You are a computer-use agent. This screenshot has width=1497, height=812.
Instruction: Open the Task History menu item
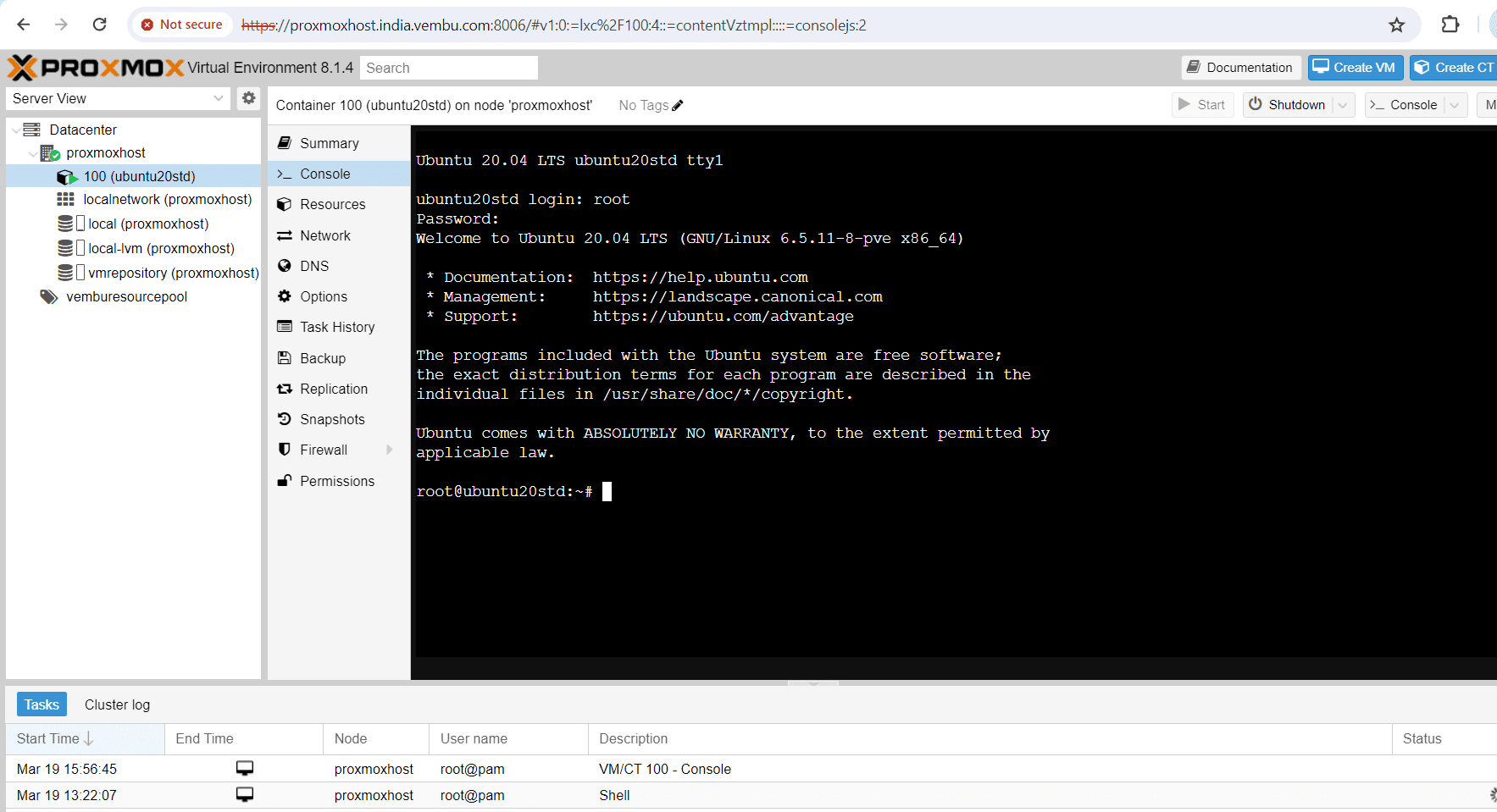pos(339,327)
